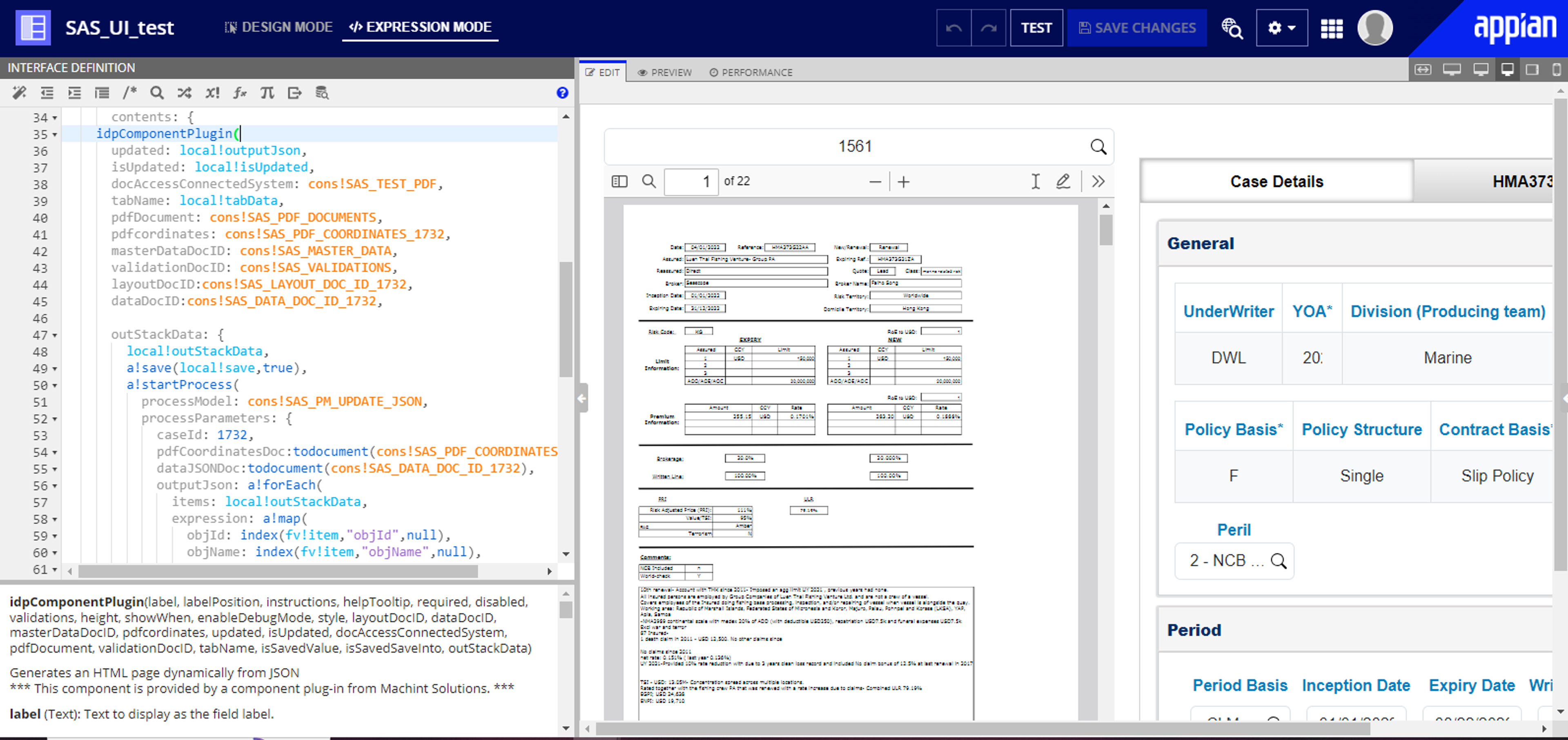This screenshot has width=1568, height=740.
Task: Click the Save Changes button
Action: 1136,28
